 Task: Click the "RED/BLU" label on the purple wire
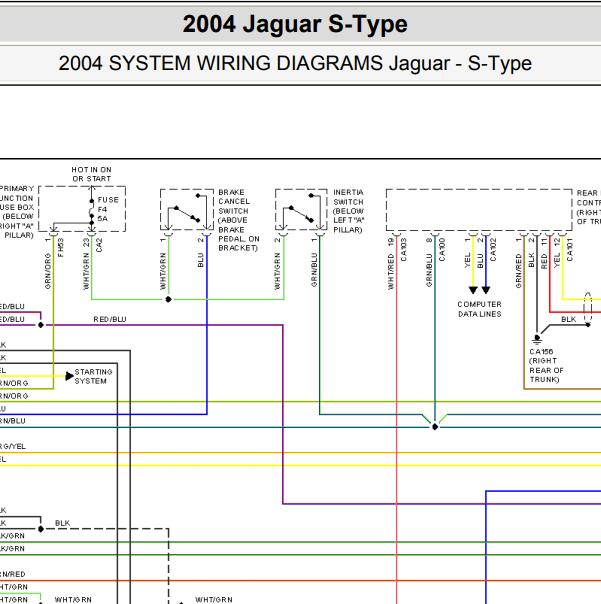(x=110, y=319)
